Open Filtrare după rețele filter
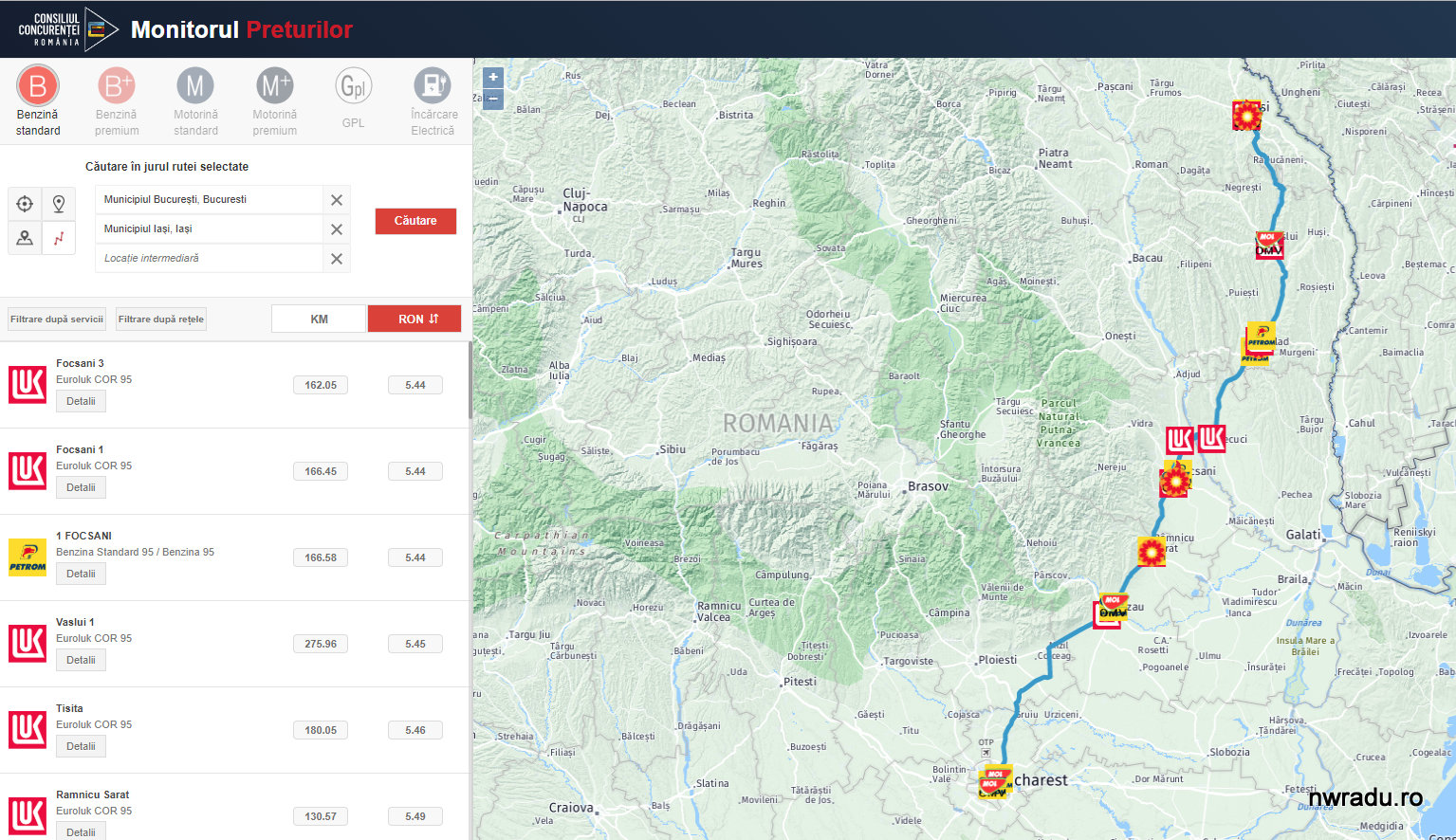The image size is (1456, 840). [x=161, y=320]
